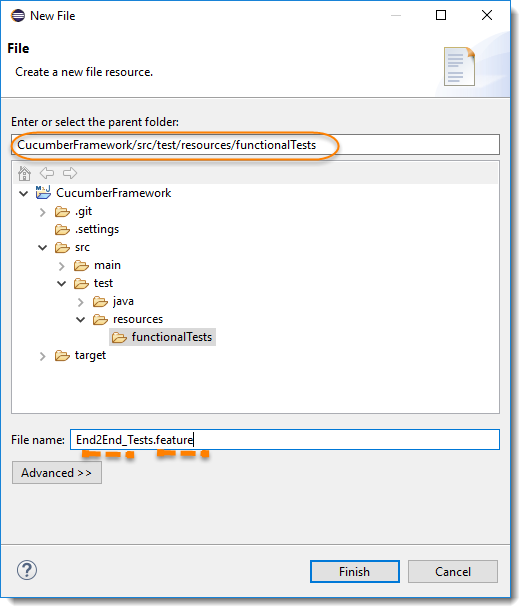Click the .settings folder icon

(x=62, y=229)
